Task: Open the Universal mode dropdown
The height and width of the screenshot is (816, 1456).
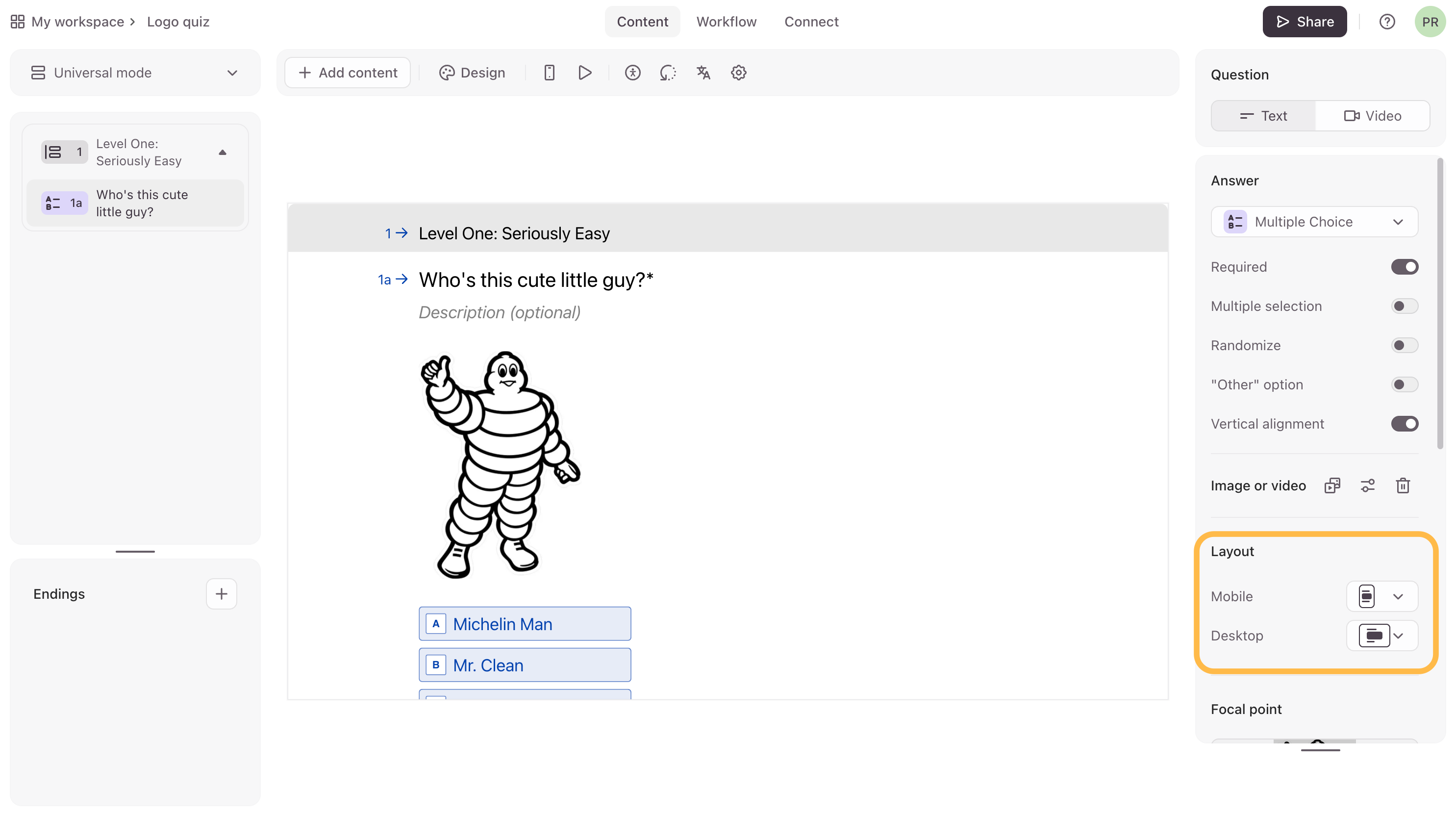Action: [x=135, y=73]
